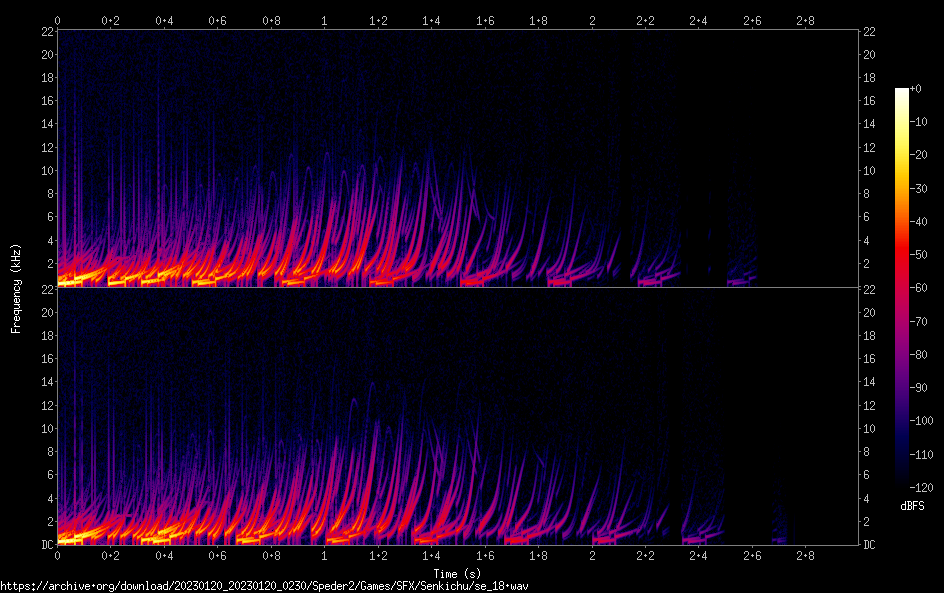Click the 22 kHz label at top-left corner

pyautogui.click(x=46, y=32)
